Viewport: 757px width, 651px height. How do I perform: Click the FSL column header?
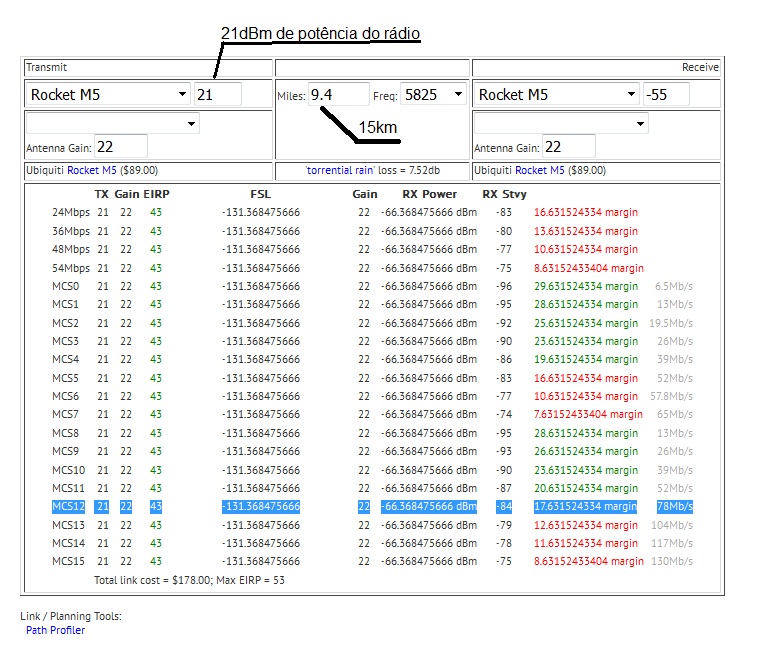coord(261,194)
